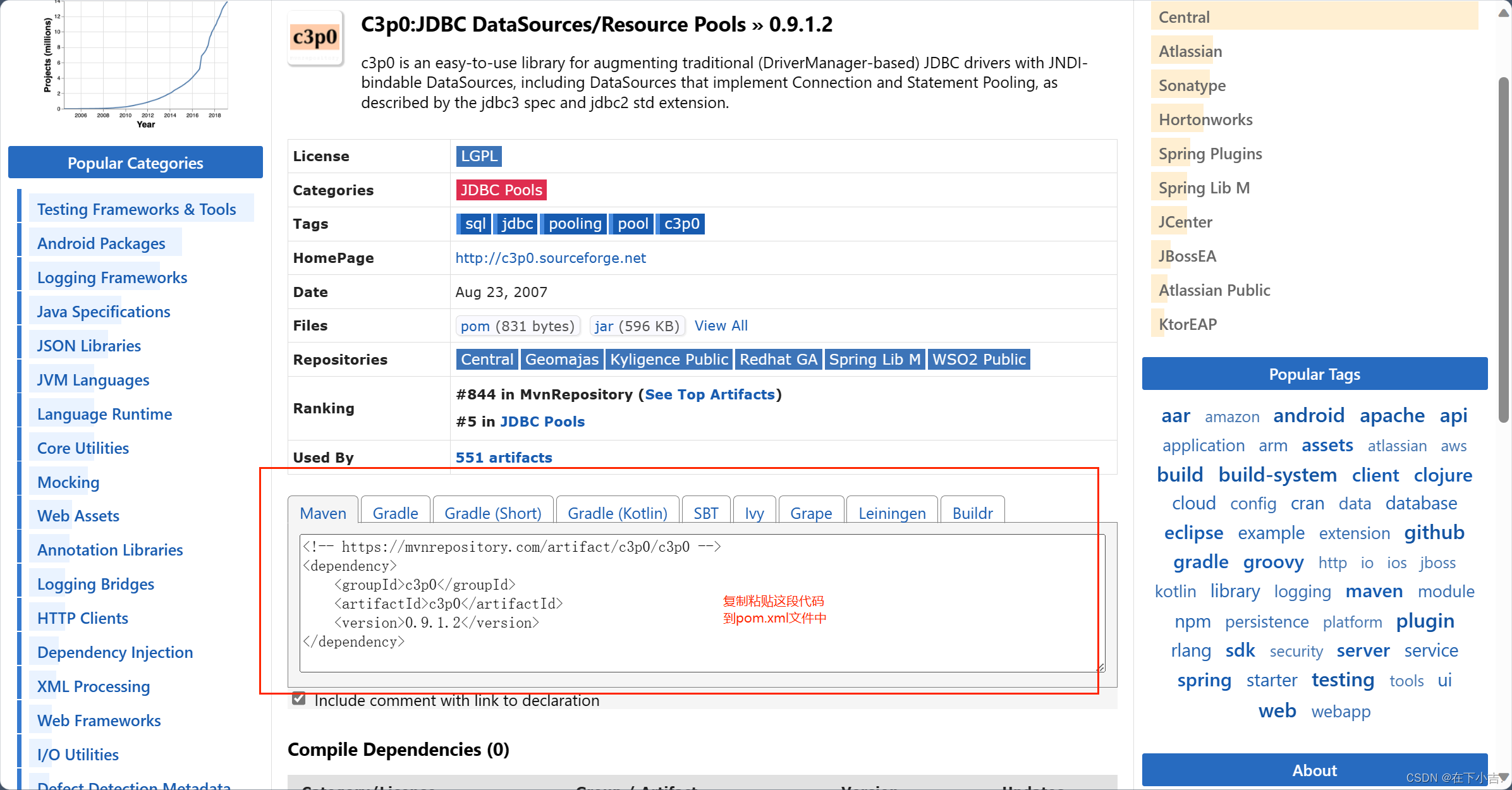Select the Maven tab
The image size is (1512, 790).
click(323, 513)
